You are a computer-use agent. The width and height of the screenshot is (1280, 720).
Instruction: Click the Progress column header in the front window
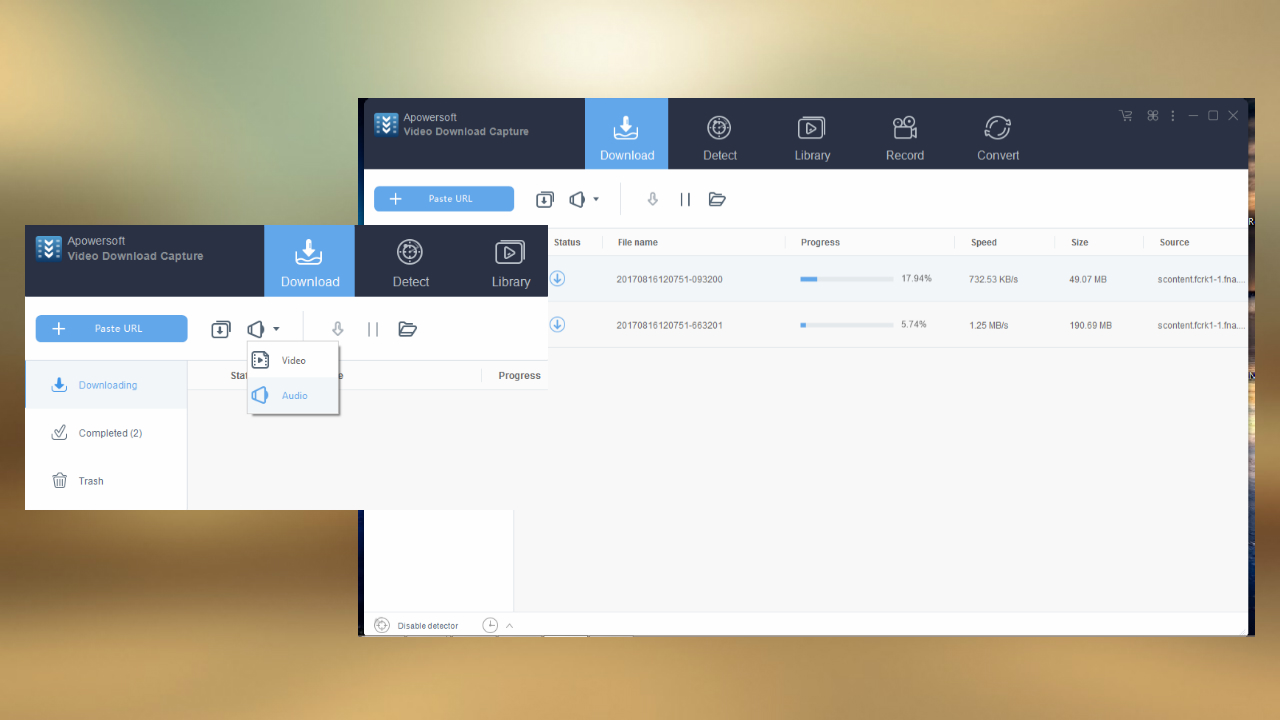[x=520, y=376]
